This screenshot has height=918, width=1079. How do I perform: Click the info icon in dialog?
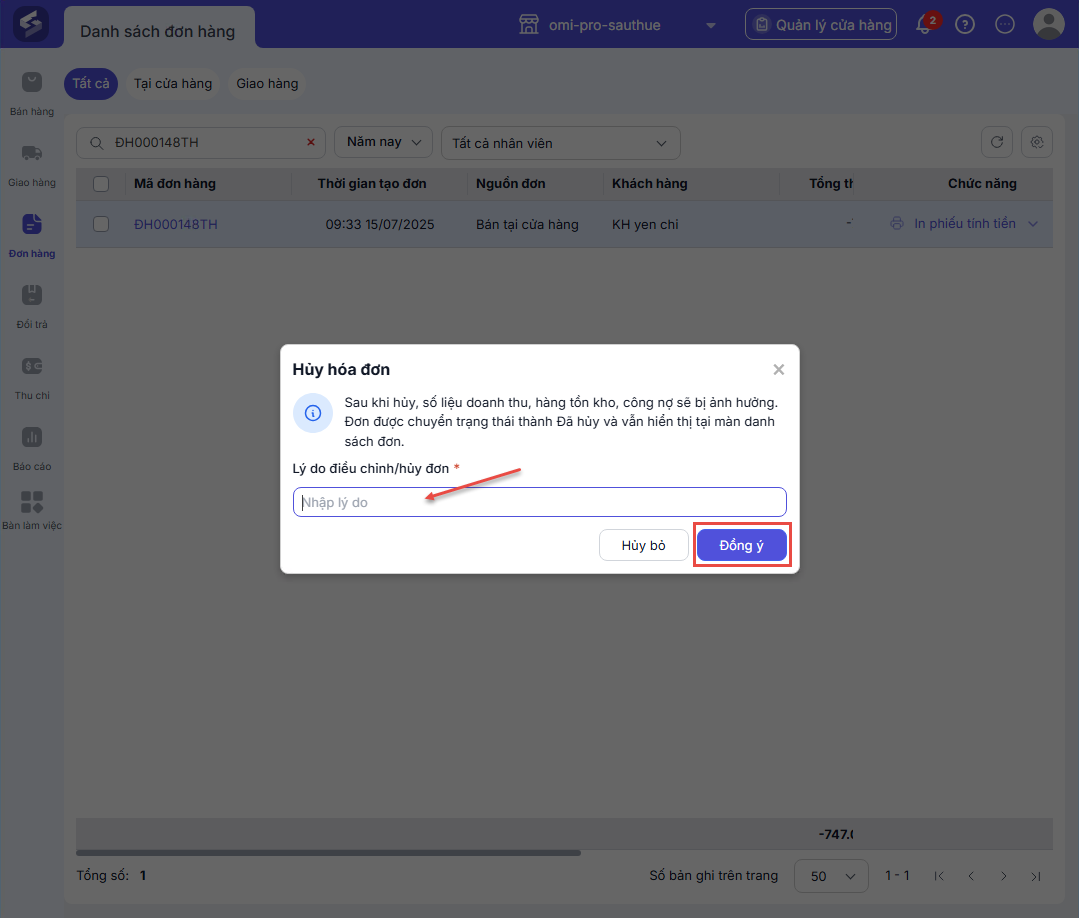tap(313, 413)
